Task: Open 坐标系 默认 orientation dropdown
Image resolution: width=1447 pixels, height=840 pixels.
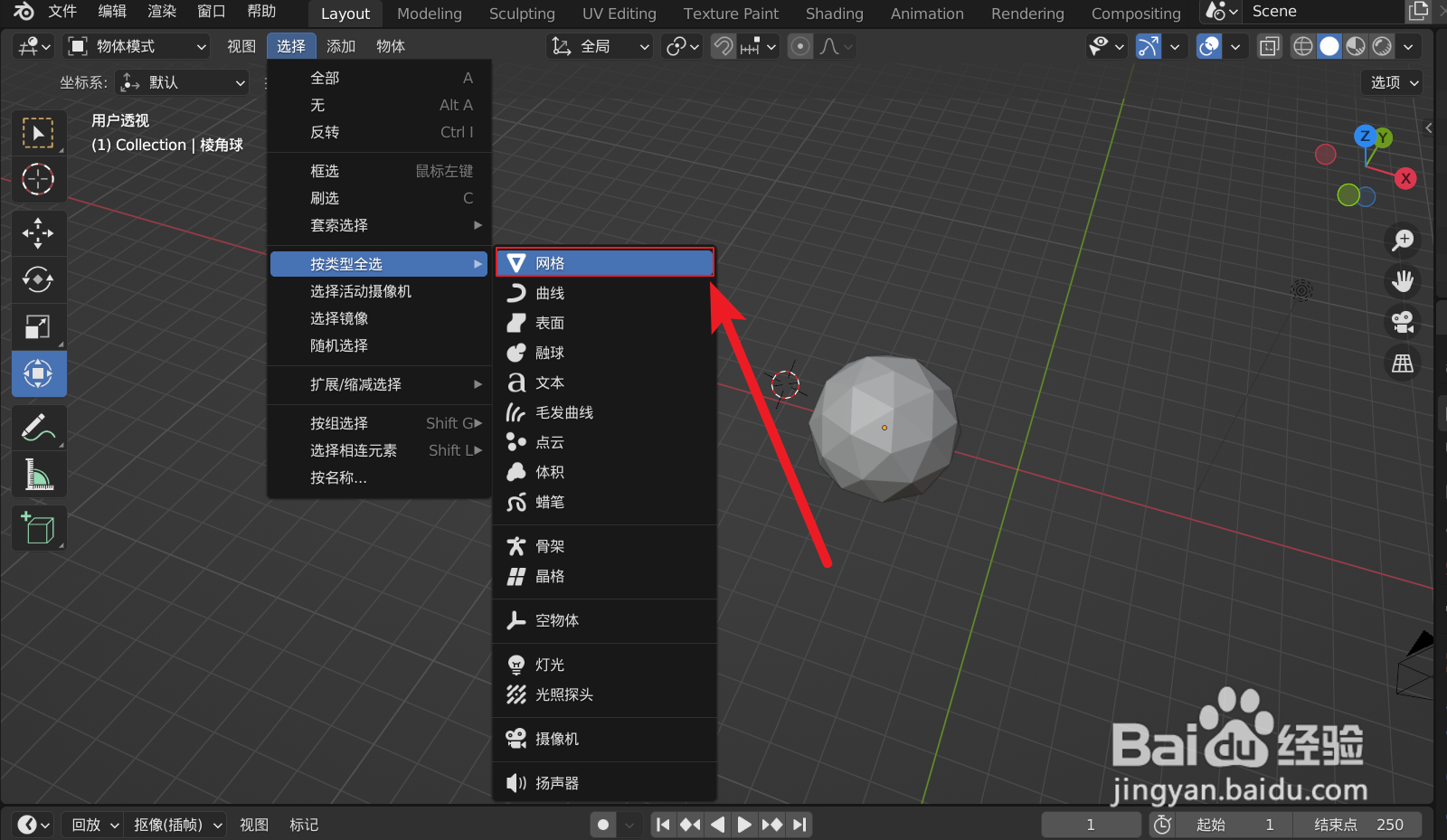Action: tap(183, 82)
